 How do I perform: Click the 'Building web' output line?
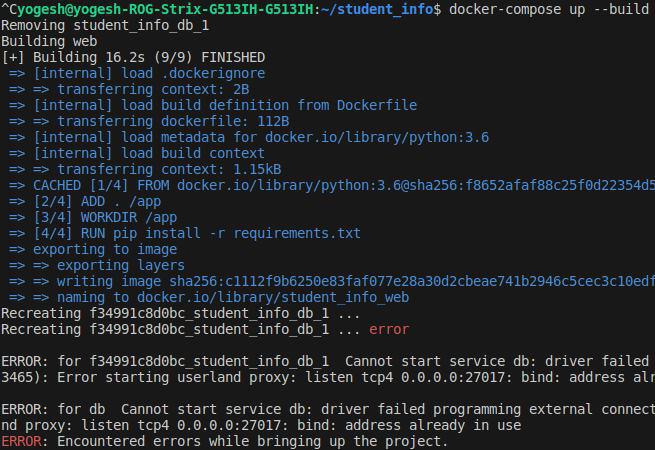(x=49, y=41)
